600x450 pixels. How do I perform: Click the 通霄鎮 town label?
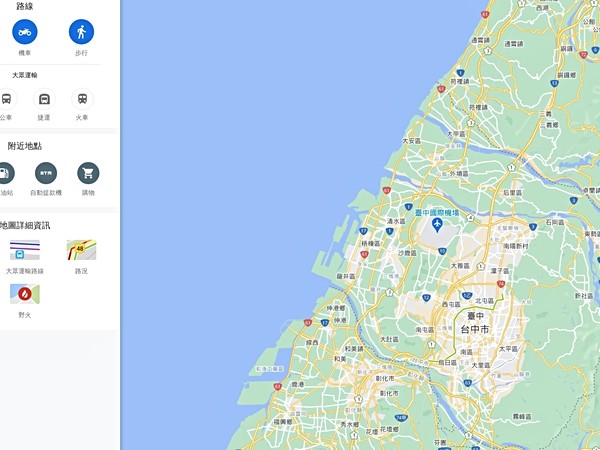coord(481,40)
